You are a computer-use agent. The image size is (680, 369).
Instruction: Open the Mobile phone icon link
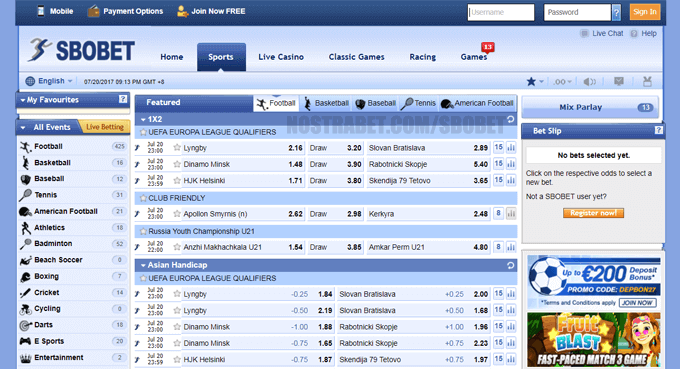tap(41, 11)
